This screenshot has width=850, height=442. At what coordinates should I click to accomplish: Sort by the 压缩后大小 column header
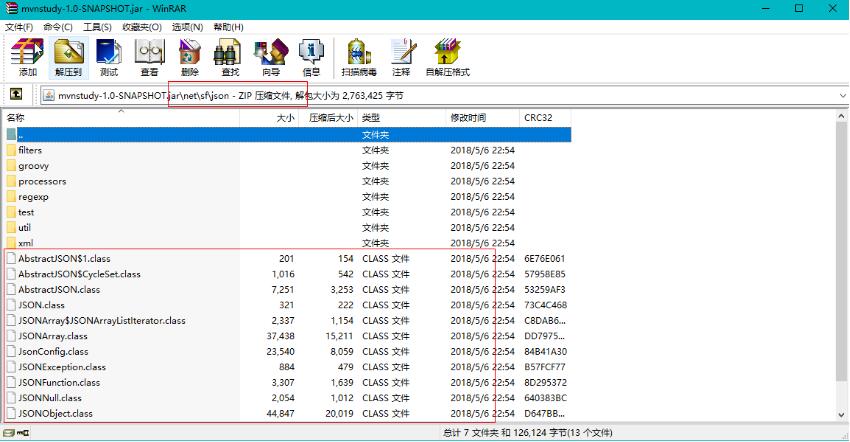[329, 118]
